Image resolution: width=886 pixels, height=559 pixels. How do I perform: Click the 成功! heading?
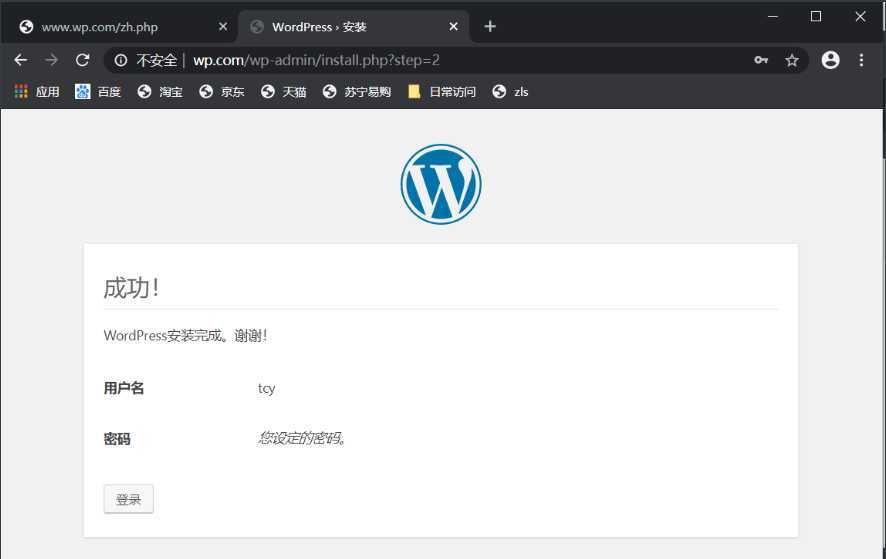pyautogui.click(x=131, y=288)
